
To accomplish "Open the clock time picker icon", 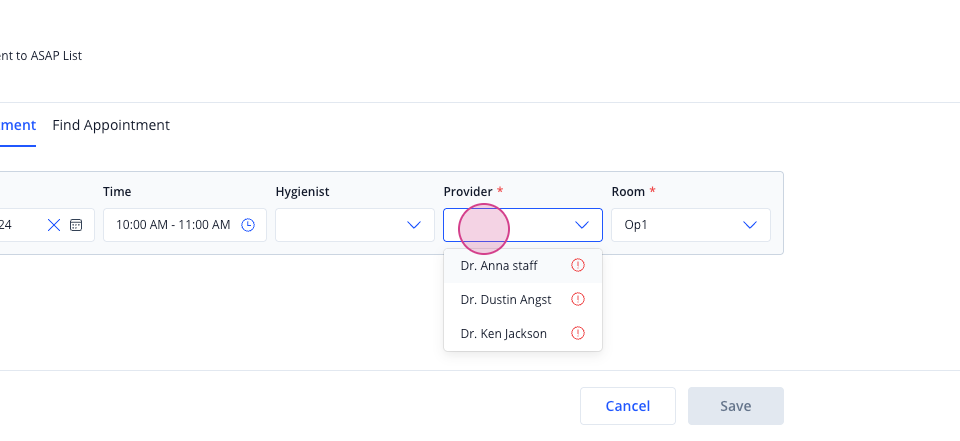I will coord(247,225).
